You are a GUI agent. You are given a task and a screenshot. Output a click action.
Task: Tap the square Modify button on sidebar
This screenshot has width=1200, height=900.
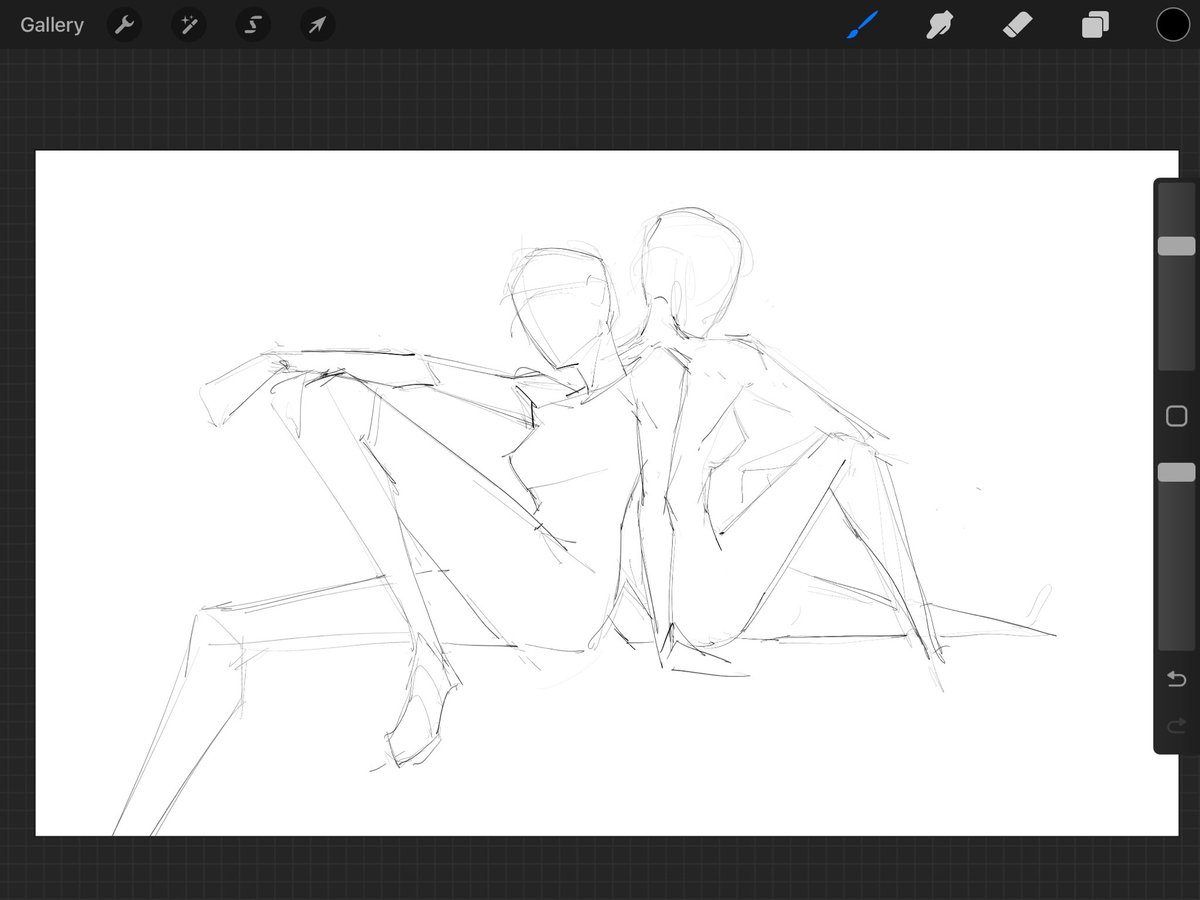pos(1177,416)
